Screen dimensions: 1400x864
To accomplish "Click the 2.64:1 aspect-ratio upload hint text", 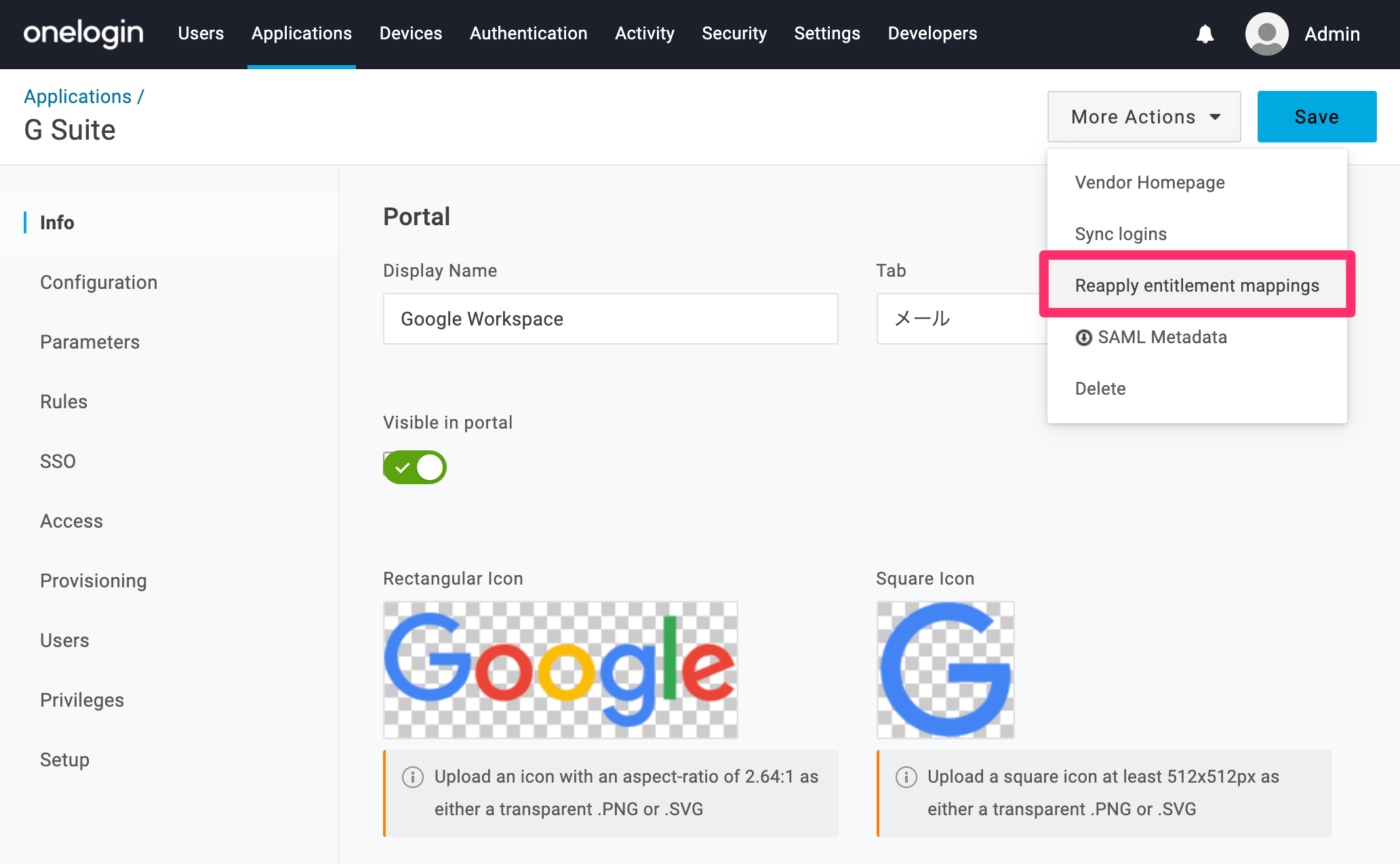I will pyautogui.click(x=626, y=793).
